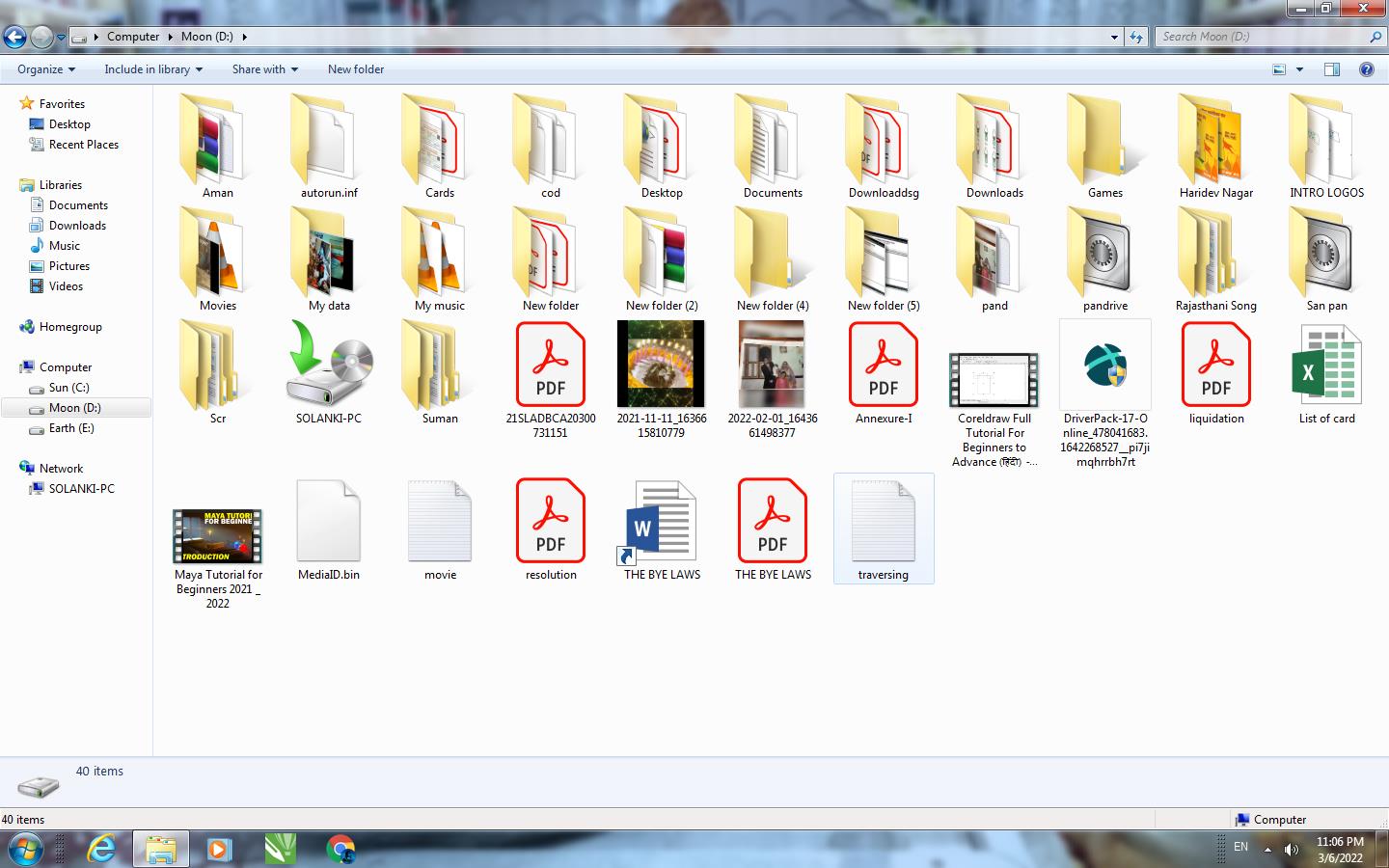This screenshot has width=1389, height=868.
Task: Click the Search Moon (D:) field
Action: point(1262,37)
